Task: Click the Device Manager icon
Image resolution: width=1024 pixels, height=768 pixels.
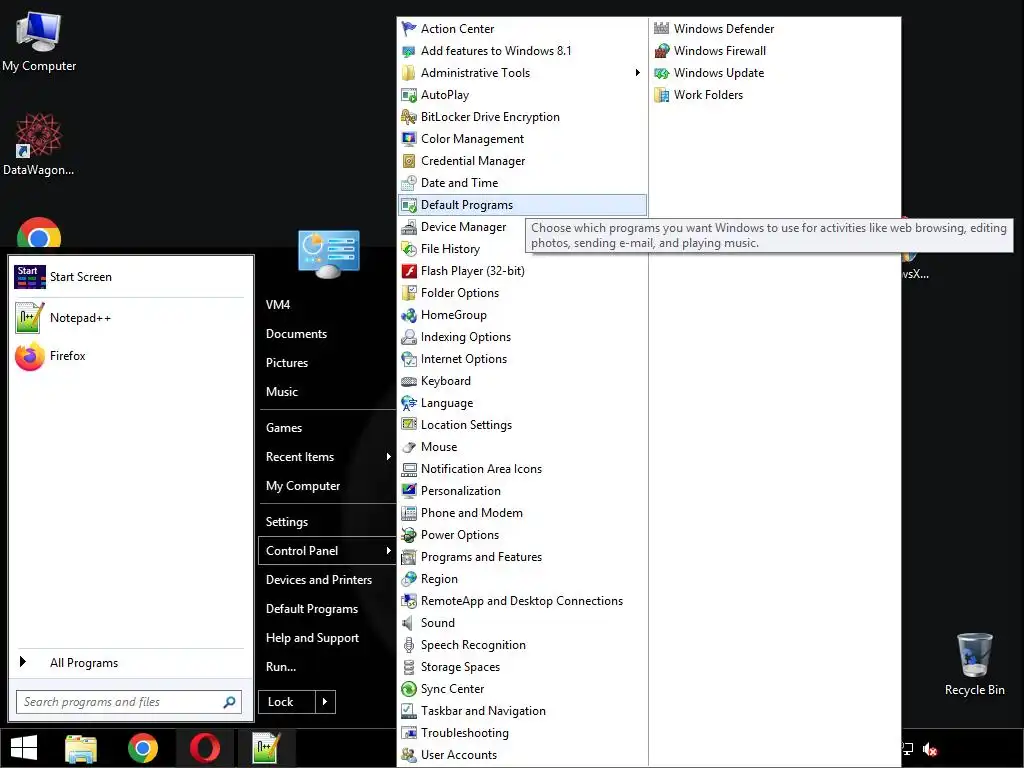Action: click(409, 227)
